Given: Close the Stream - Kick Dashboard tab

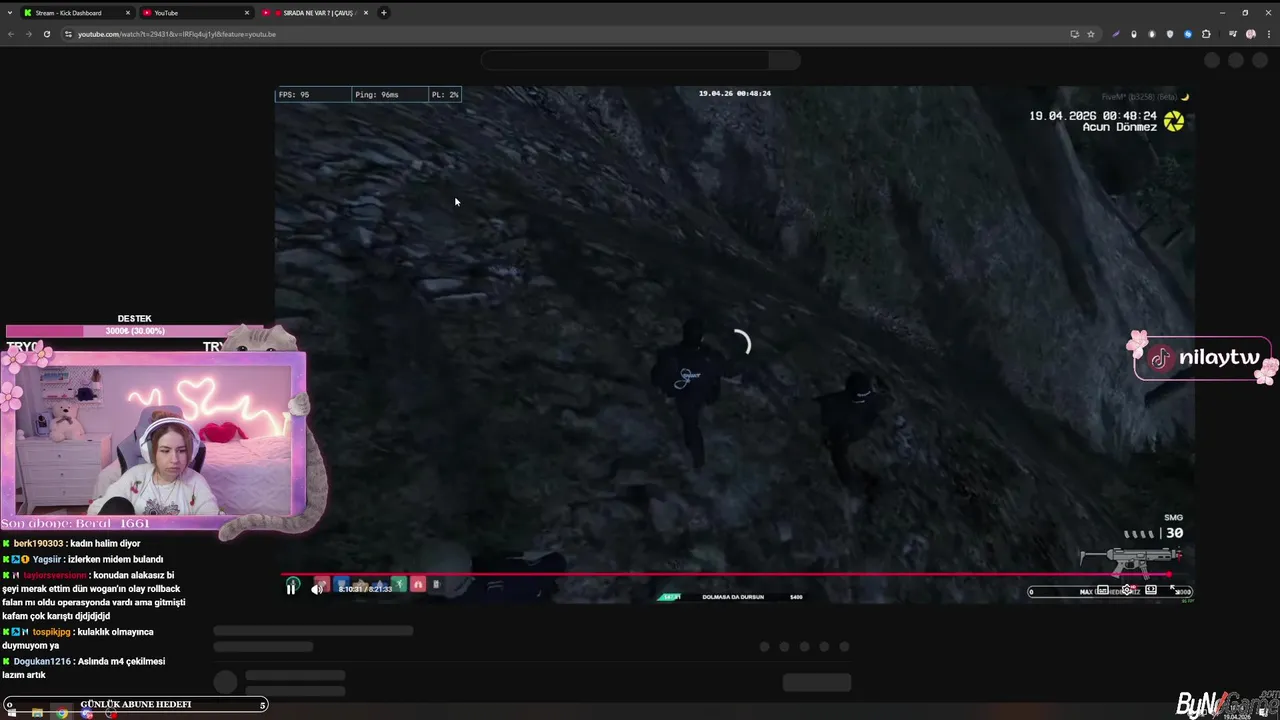Looking at the screenshot, I should click(x=128, y=13).
